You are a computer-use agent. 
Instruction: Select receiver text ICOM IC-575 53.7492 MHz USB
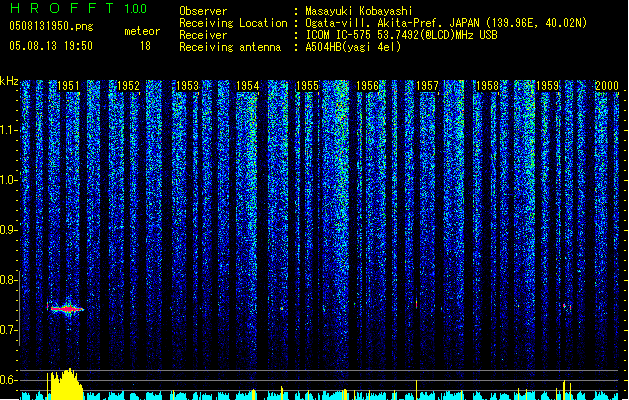401,35
